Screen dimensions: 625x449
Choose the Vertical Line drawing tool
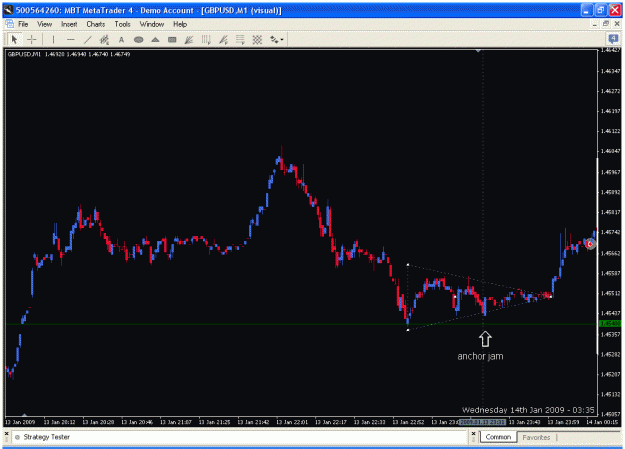coord(53,39)
